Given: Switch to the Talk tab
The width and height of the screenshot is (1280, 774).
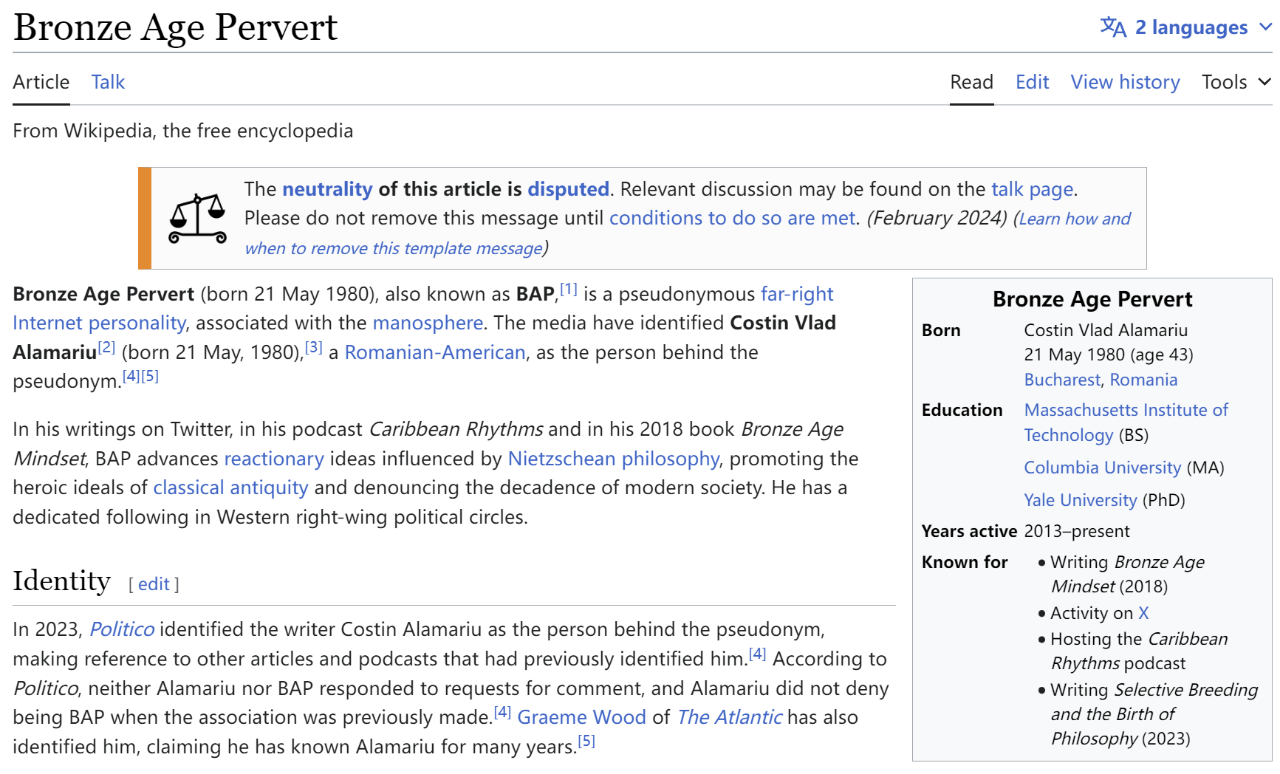Looking at the screenshot, I should (x=108, y=82).
